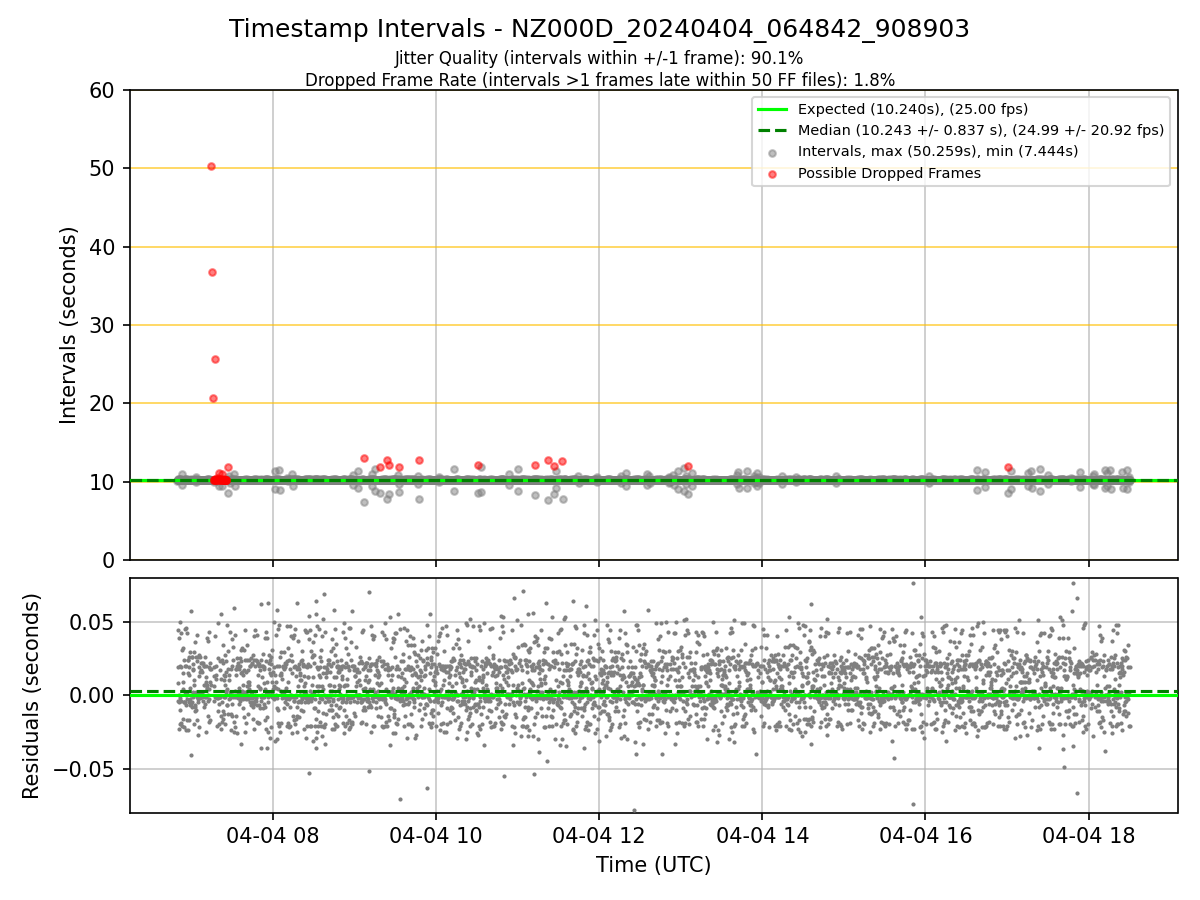This screenshot has height=900, width=1200.
Task: Click the highest red dropped-frame point near 50 seconds
Action: click(x=211, y=166)
